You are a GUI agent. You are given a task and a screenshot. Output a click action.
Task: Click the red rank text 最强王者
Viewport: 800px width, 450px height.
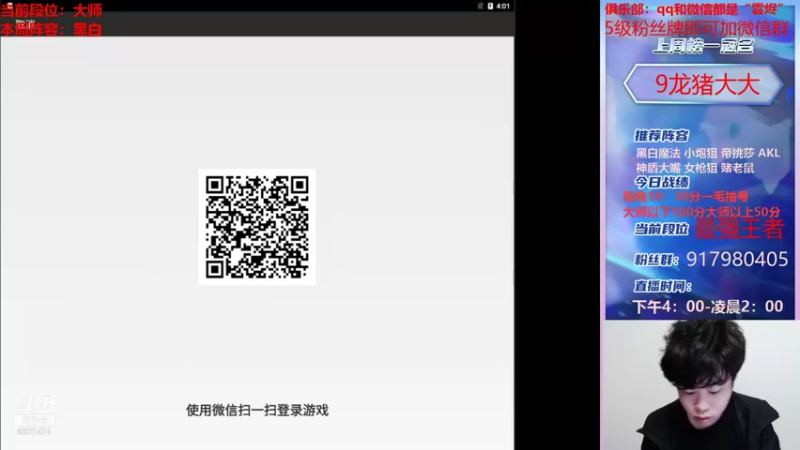coord(739,229)
